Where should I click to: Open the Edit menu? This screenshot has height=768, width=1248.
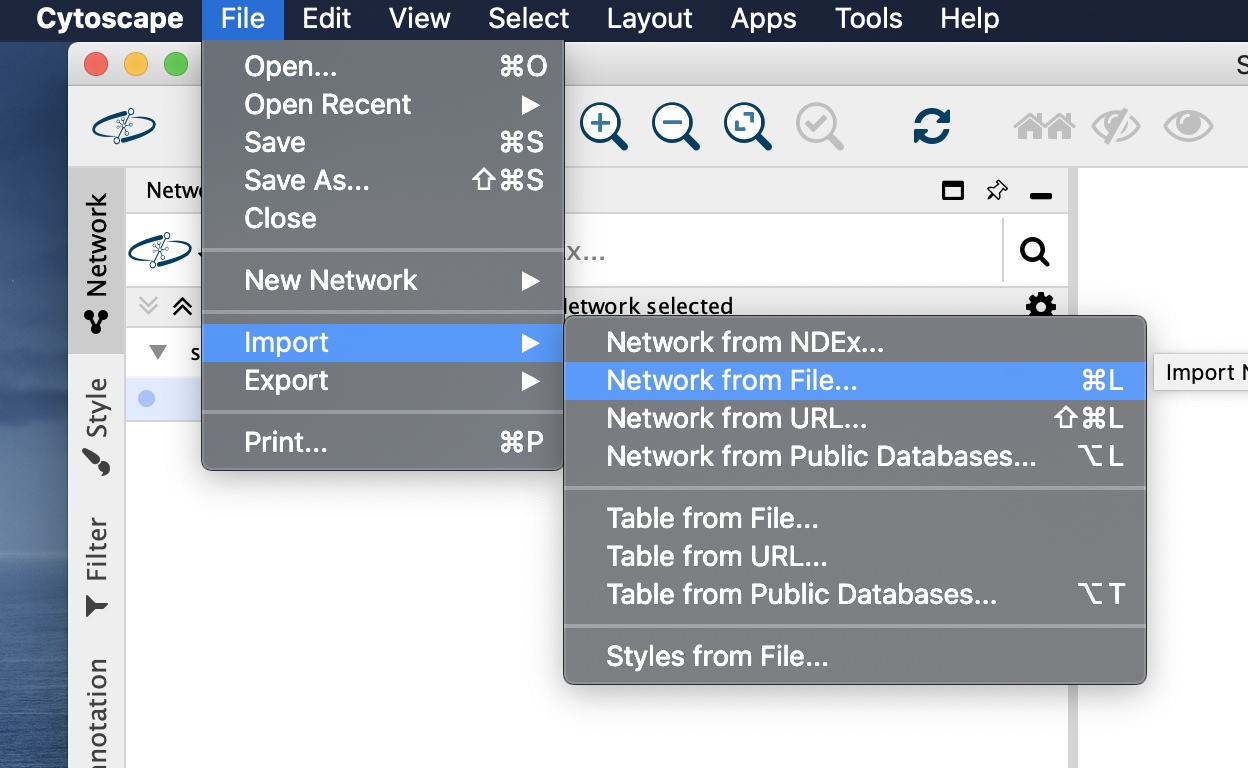click(326, 19)
